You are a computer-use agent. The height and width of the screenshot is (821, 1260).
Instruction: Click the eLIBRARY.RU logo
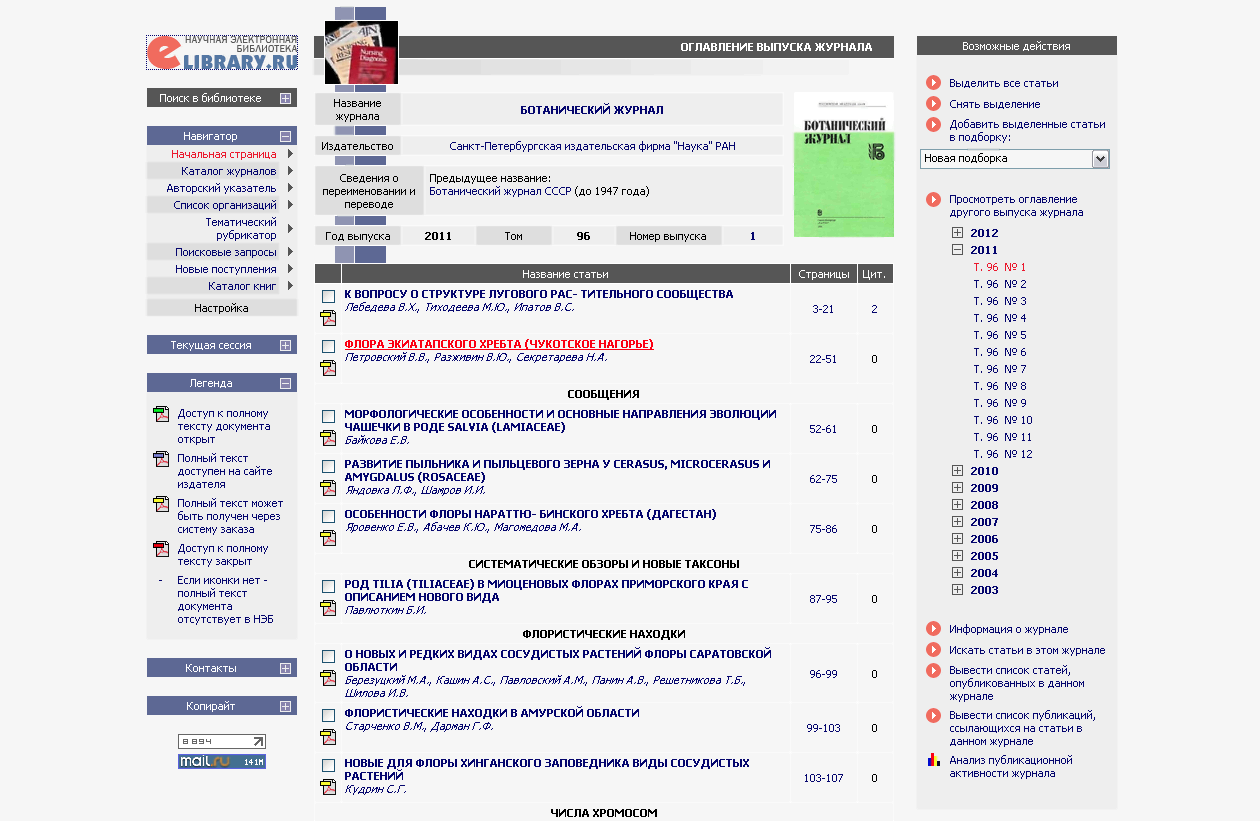[x=222, y=53]
